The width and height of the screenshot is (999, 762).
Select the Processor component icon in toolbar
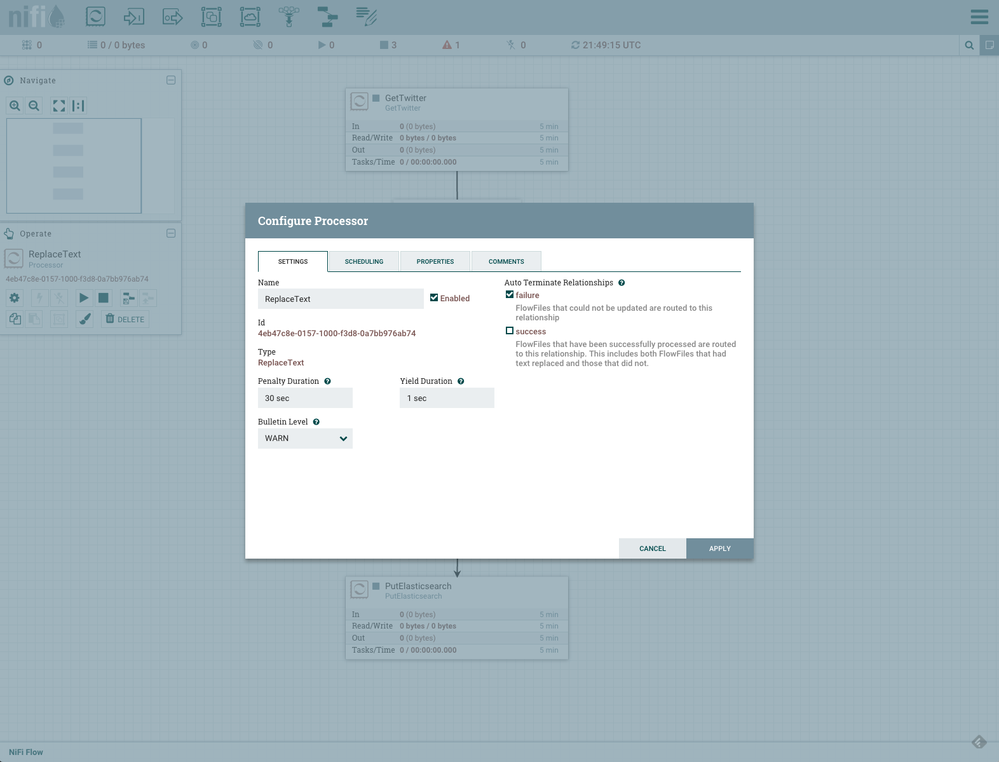(96, 17)
